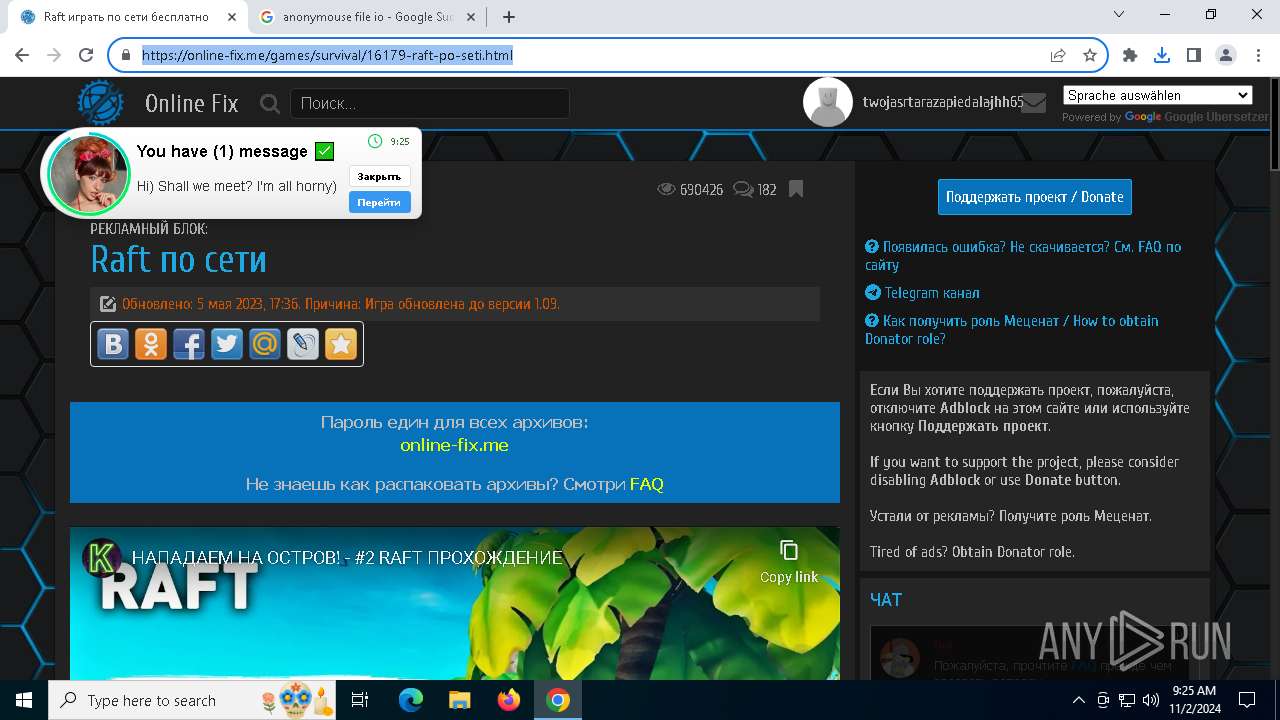Click the video channel K avatar
The width and height of the screenshot is (1280, 720).
point(101,558)
